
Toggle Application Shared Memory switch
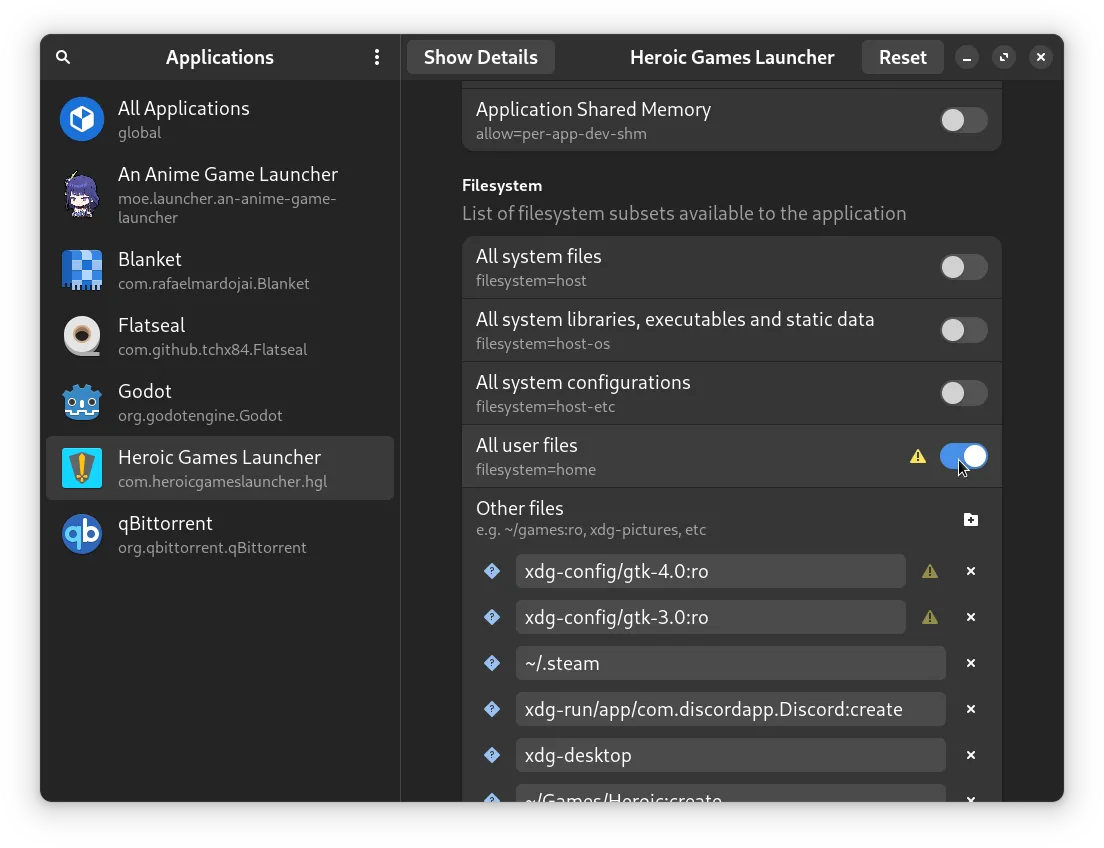(963, 120)
